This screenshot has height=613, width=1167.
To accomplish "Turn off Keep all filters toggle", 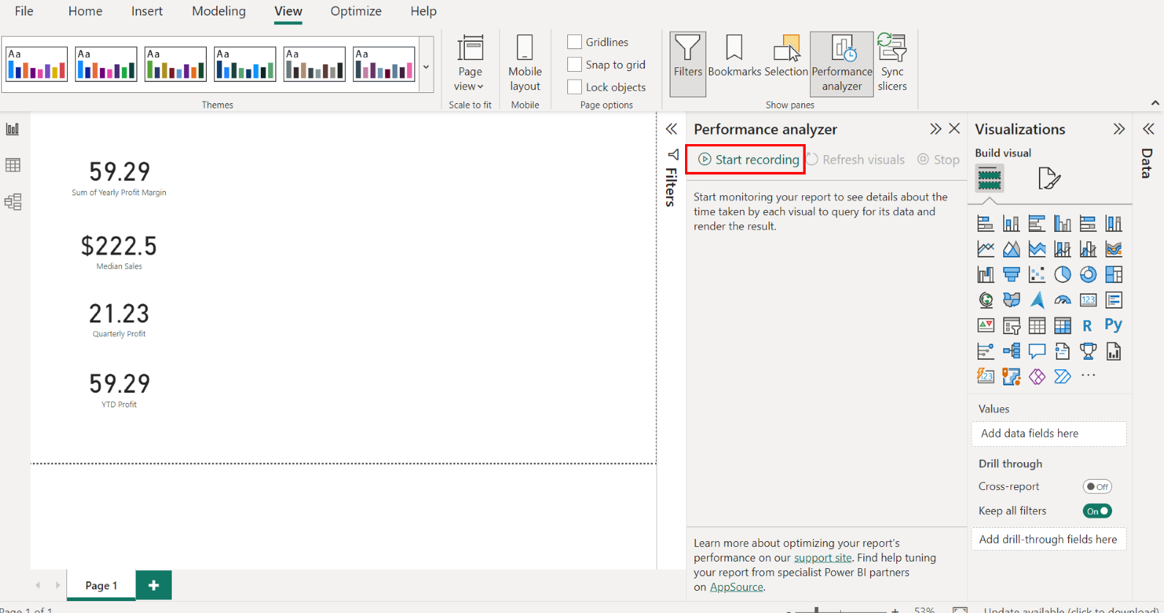I will tap(1097, 511).
